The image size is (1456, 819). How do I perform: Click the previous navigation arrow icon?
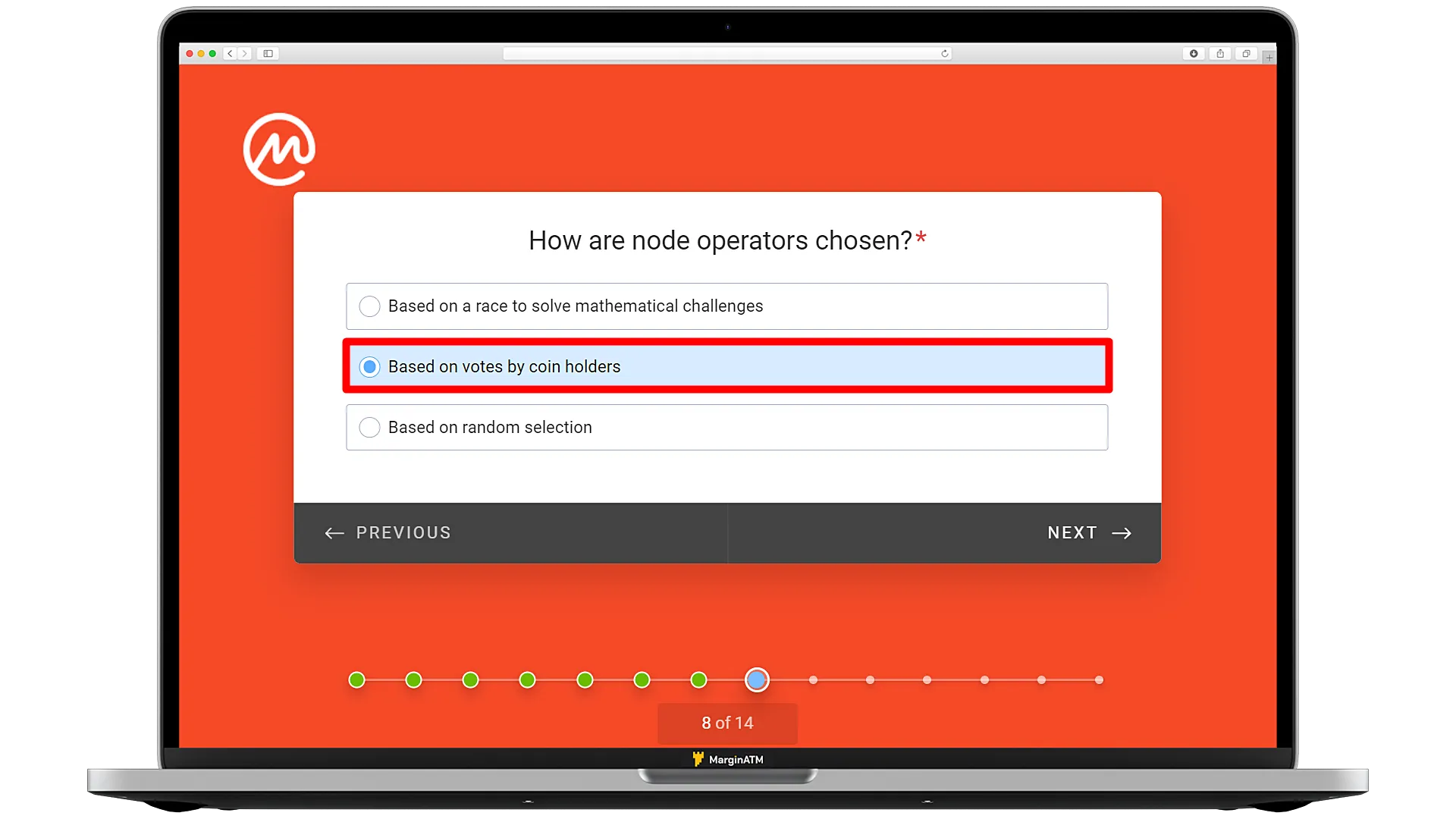click(x=335, y=531)
